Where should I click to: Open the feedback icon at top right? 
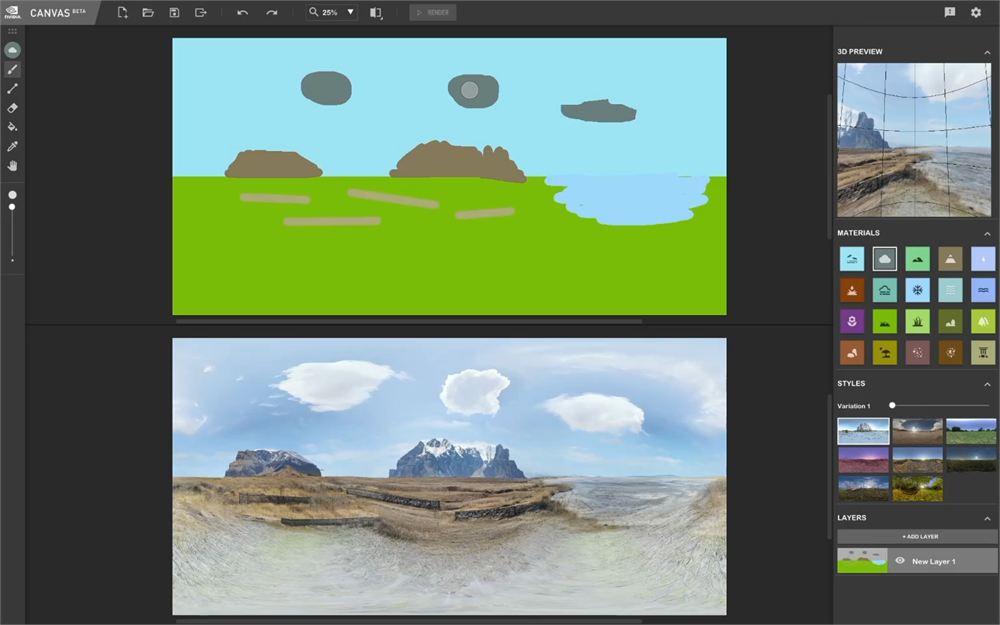click(x=950, y=12)
